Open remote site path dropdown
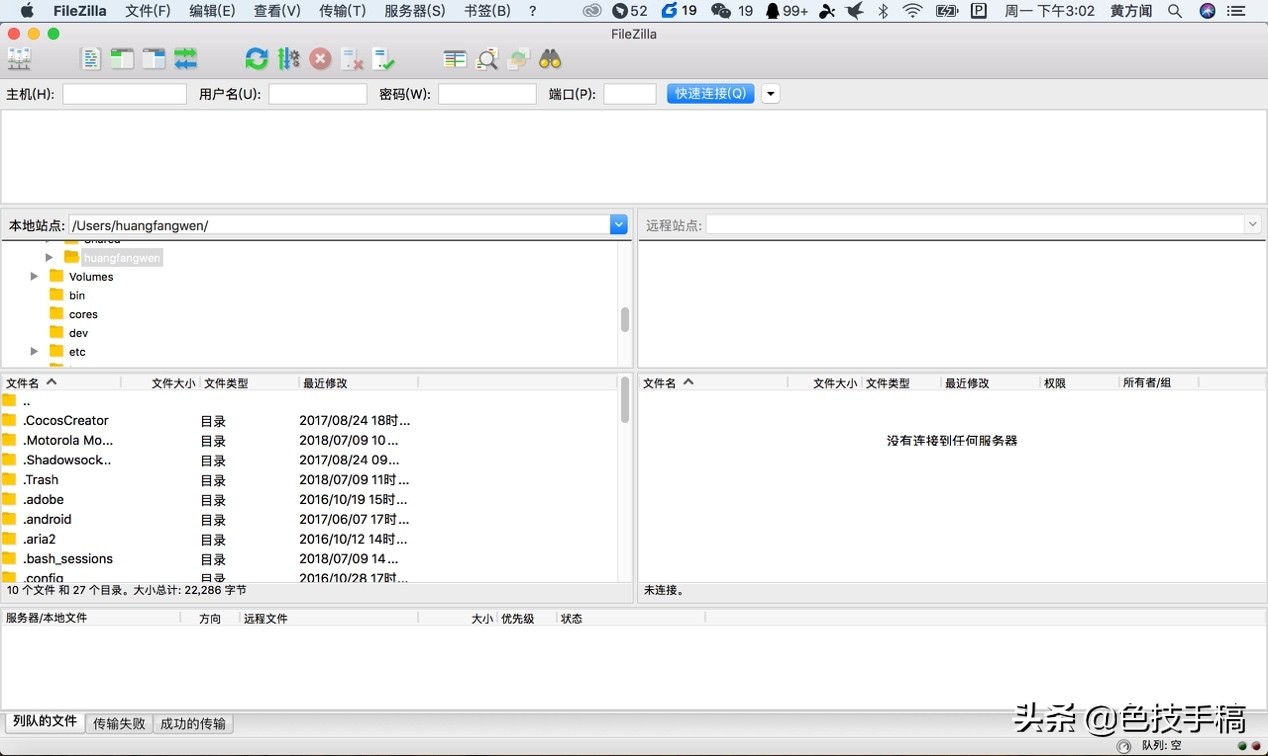 pos(1252,225)
